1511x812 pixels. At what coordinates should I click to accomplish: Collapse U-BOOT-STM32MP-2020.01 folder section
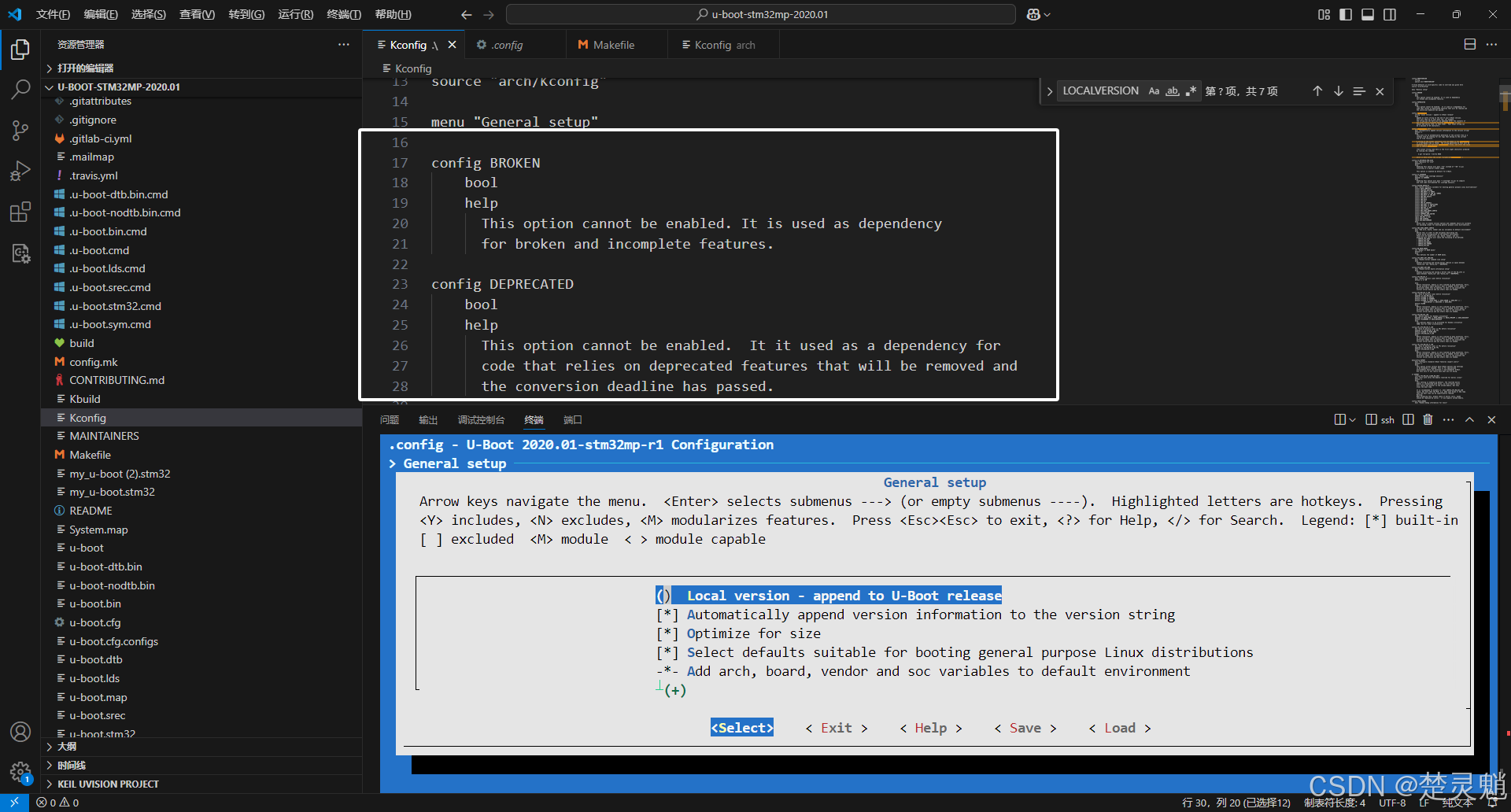[201, 87]
